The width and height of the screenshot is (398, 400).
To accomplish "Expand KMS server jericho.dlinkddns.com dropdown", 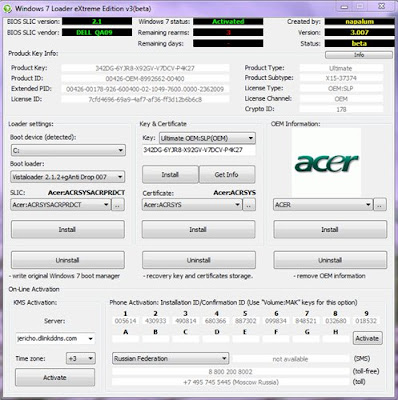I will pos(55,339).
